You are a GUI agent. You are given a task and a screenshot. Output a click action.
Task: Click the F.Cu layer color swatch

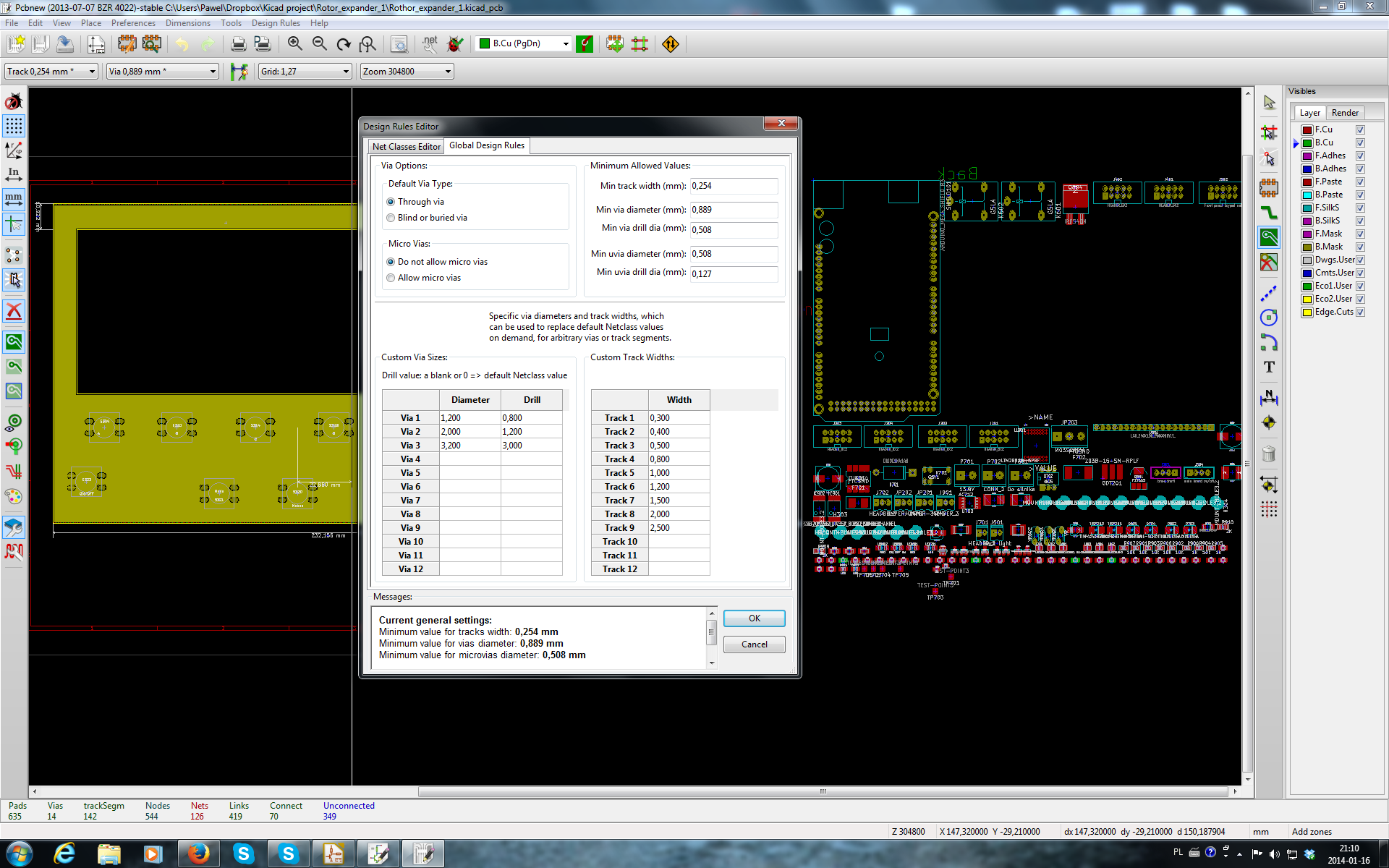[x=1307, y=129]
